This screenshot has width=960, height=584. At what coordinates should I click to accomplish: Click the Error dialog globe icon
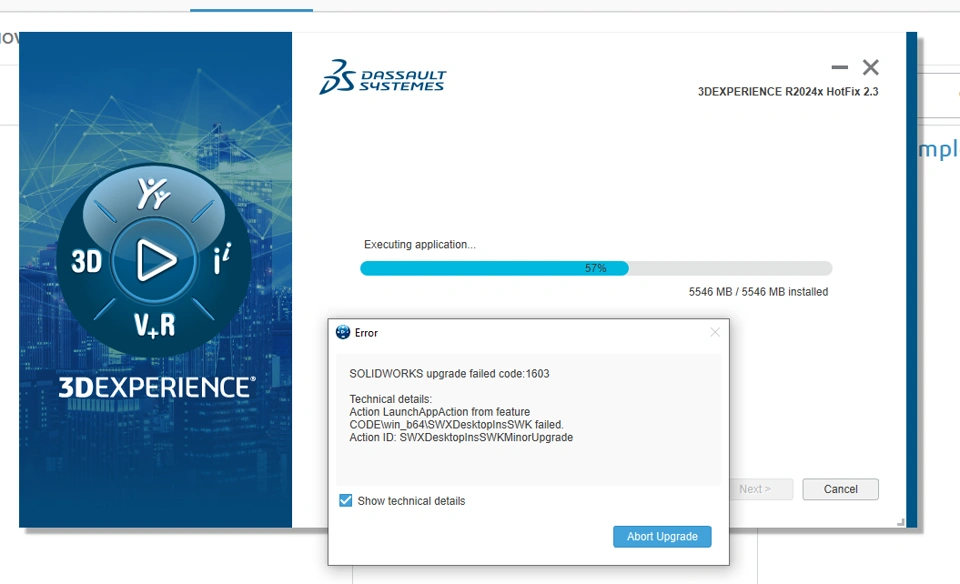click(343, 332)
